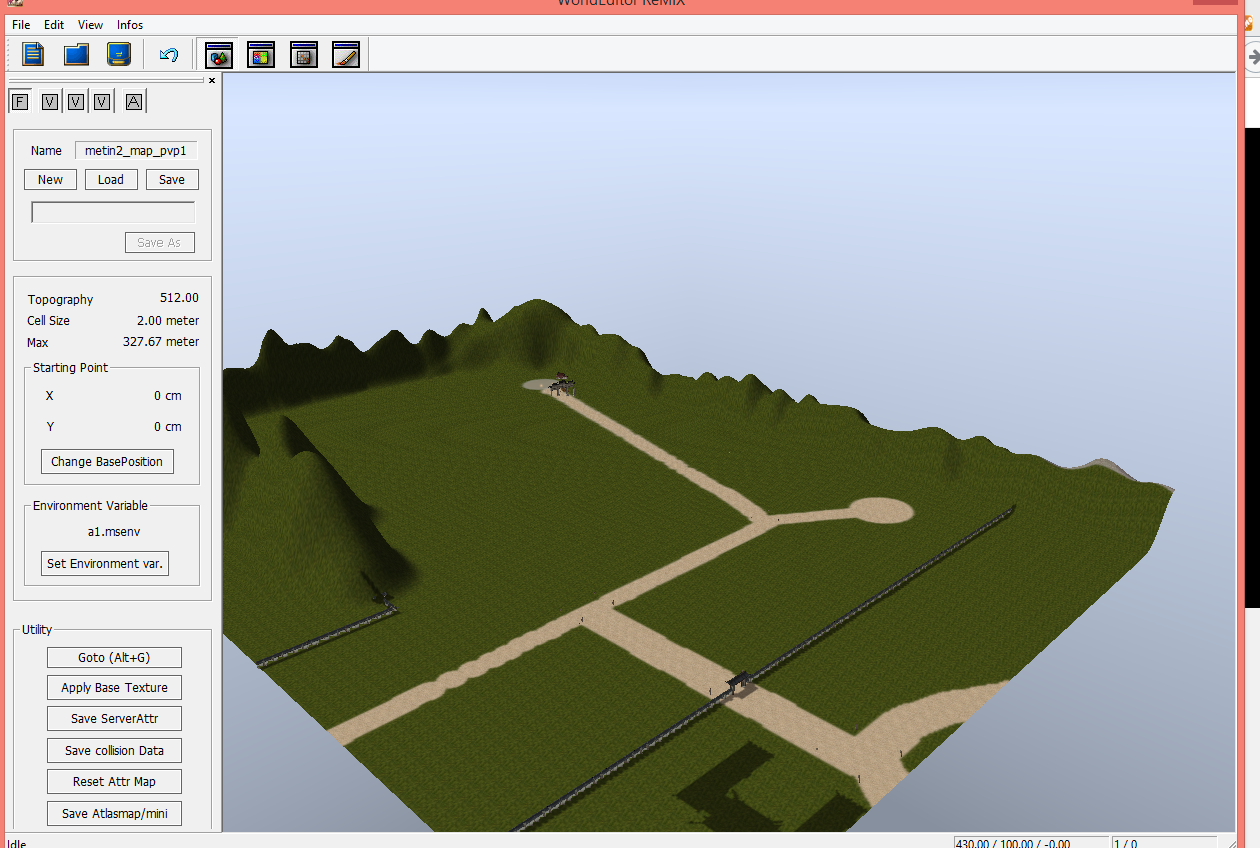Click the circular dirt plaza in the viewport

[880, 511]
